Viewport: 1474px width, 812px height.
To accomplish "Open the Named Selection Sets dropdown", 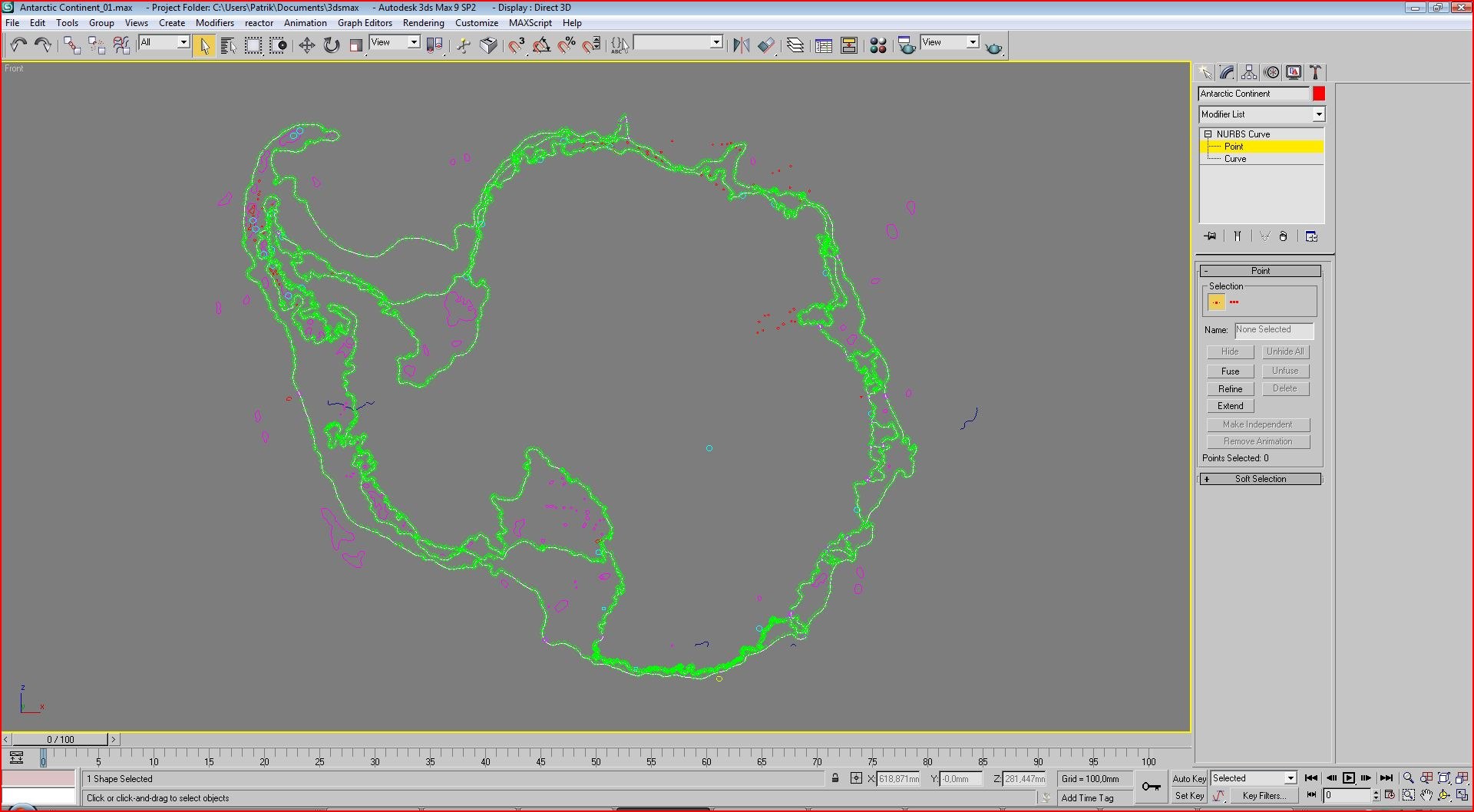I will pos(678,43).
